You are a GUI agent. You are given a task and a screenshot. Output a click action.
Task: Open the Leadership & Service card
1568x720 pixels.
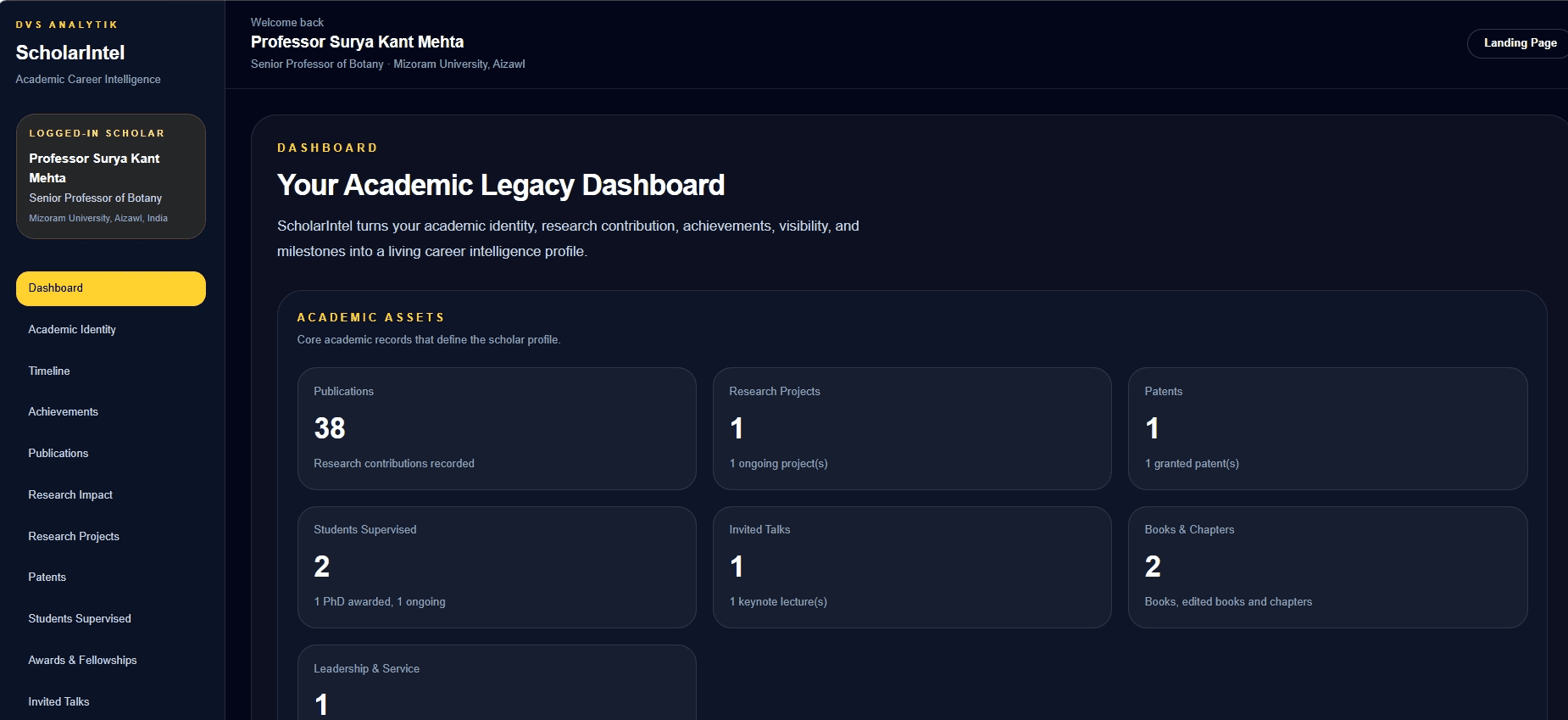point(497,683)
